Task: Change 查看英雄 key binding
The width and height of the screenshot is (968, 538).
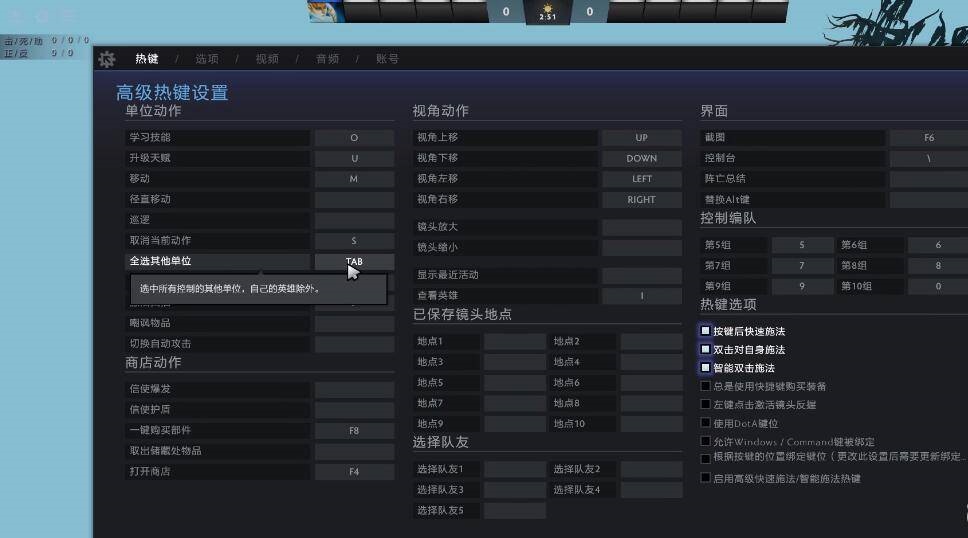Action: (642, 295)
